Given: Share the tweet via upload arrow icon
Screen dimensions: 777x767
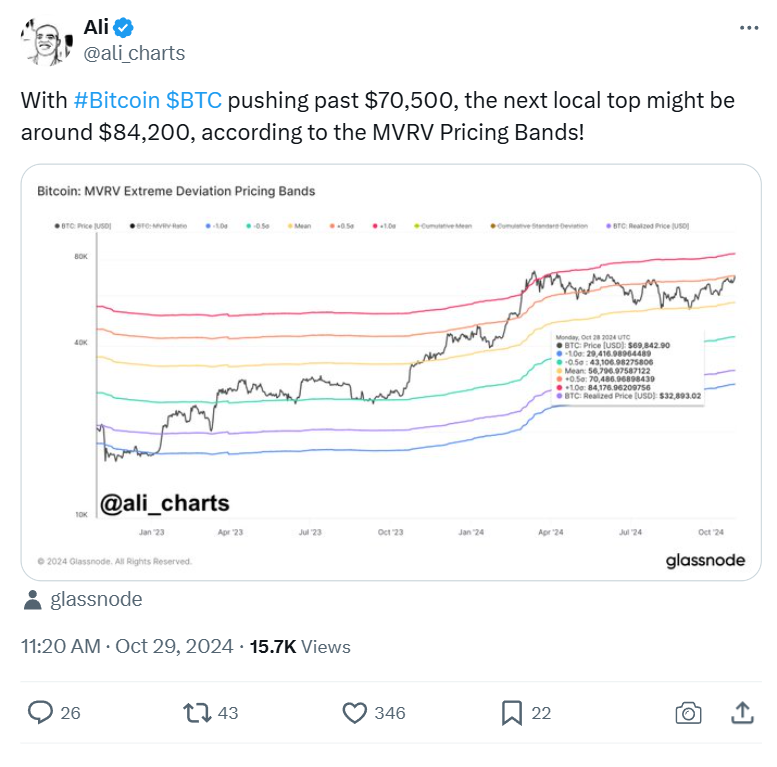Looking at the screenshot, I should click(x=742, y=712).
